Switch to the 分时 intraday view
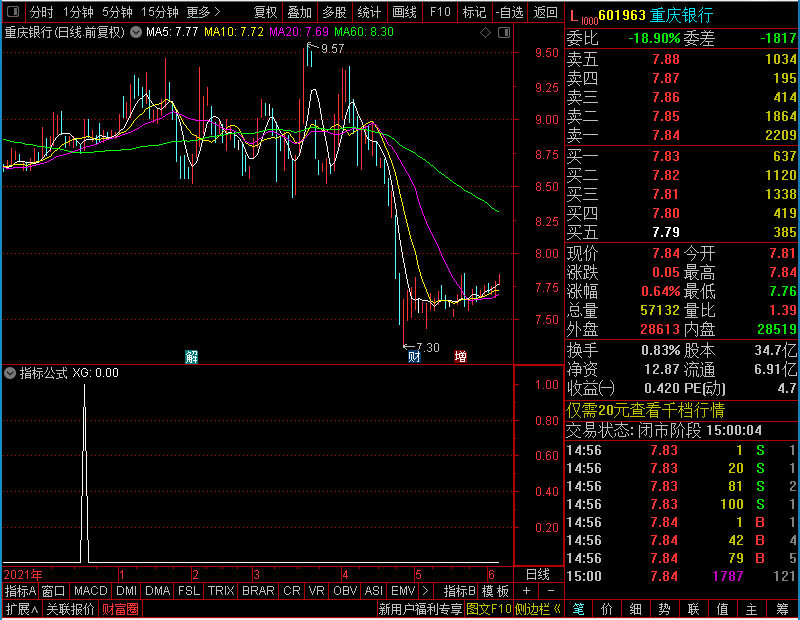800x620 pixels. (41, 12)
